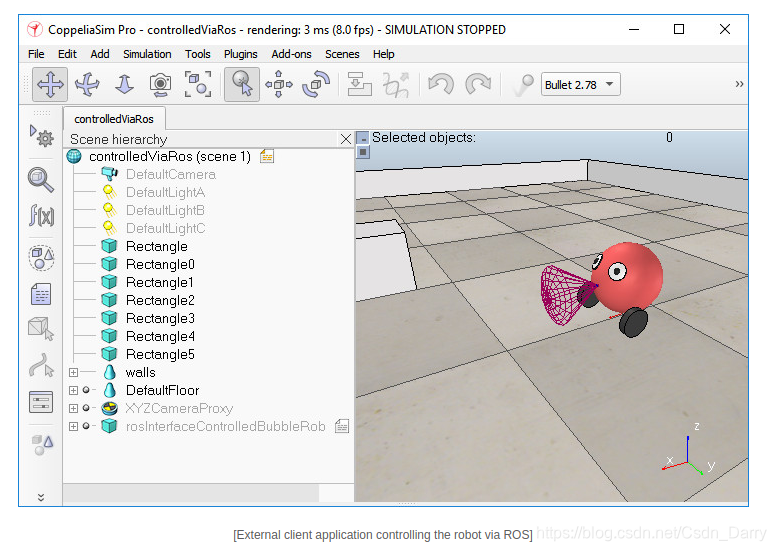Open the Tools menu
The width and height of the screenshot is (776, 551).
coord(197,54)
